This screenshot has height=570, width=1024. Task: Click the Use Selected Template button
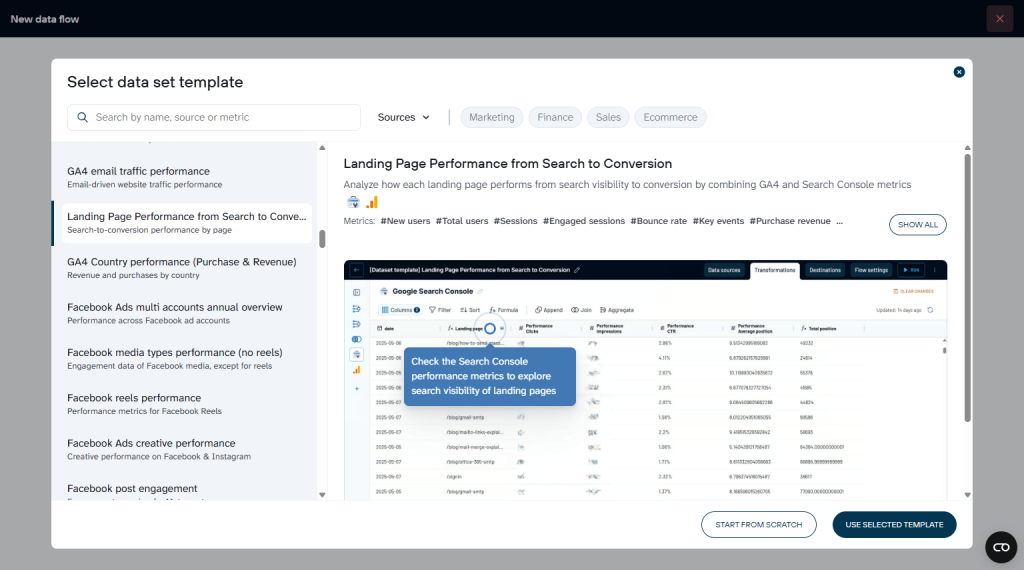(x=894, y=525)
